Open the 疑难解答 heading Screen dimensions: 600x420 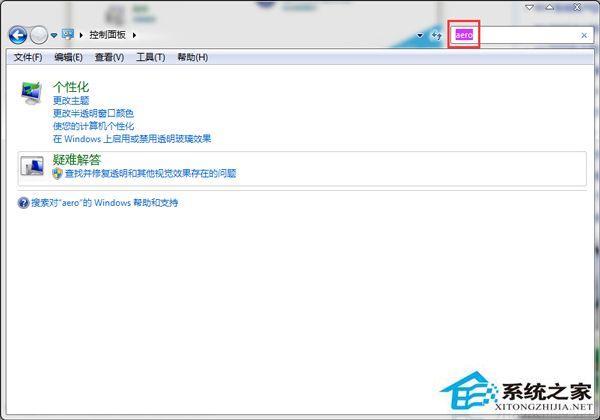(77, 160)
